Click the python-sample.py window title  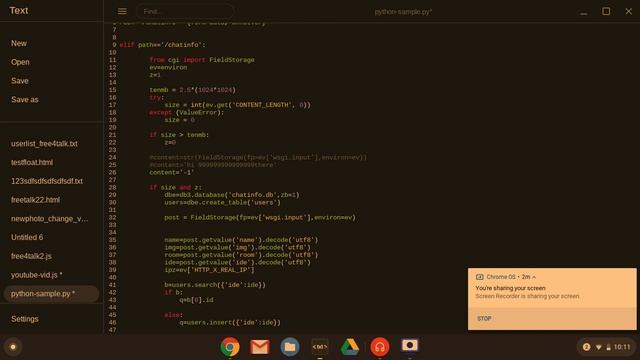pyautogui.click(x=403, y=12)
